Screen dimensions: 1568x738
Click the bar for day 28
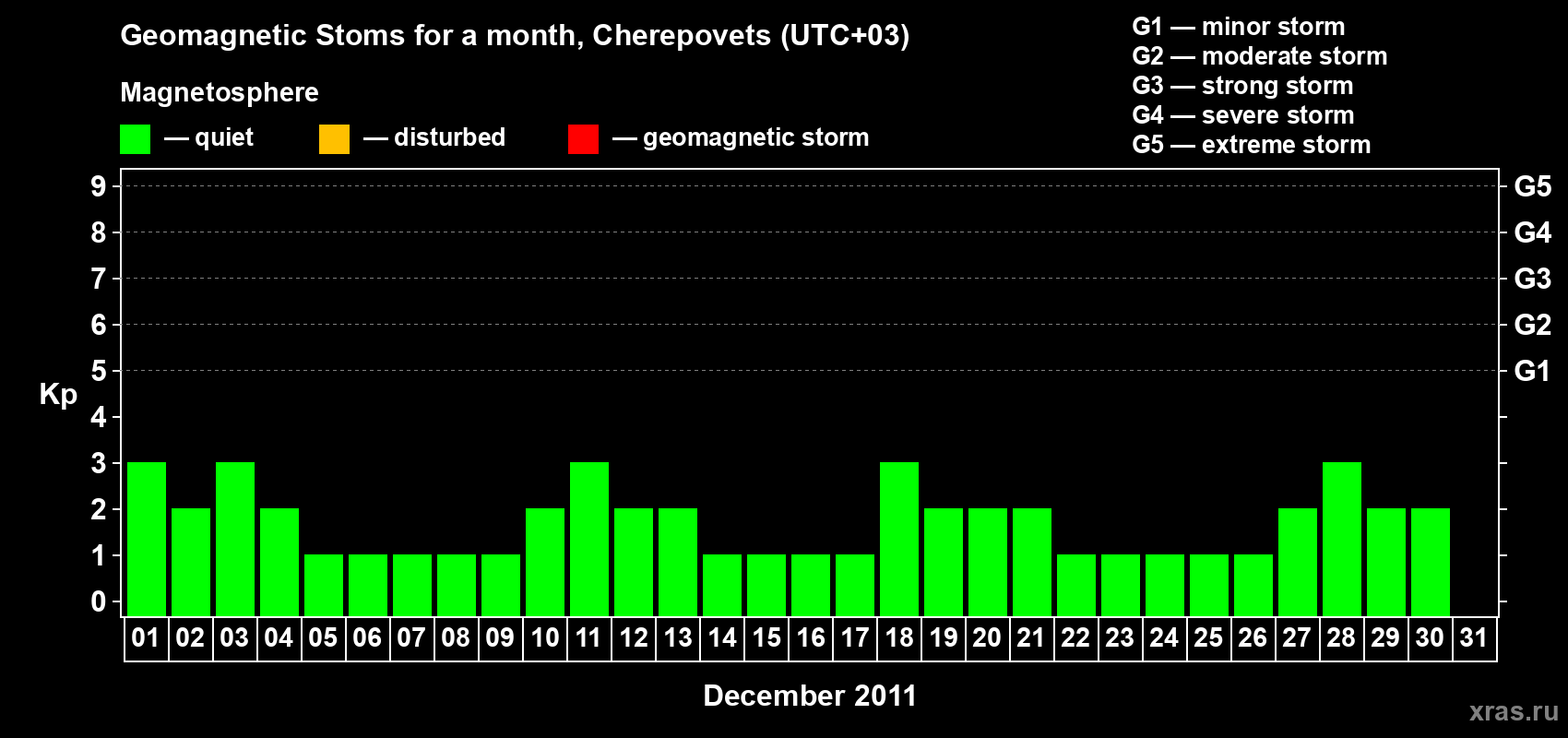click(x=1342, y=539)
